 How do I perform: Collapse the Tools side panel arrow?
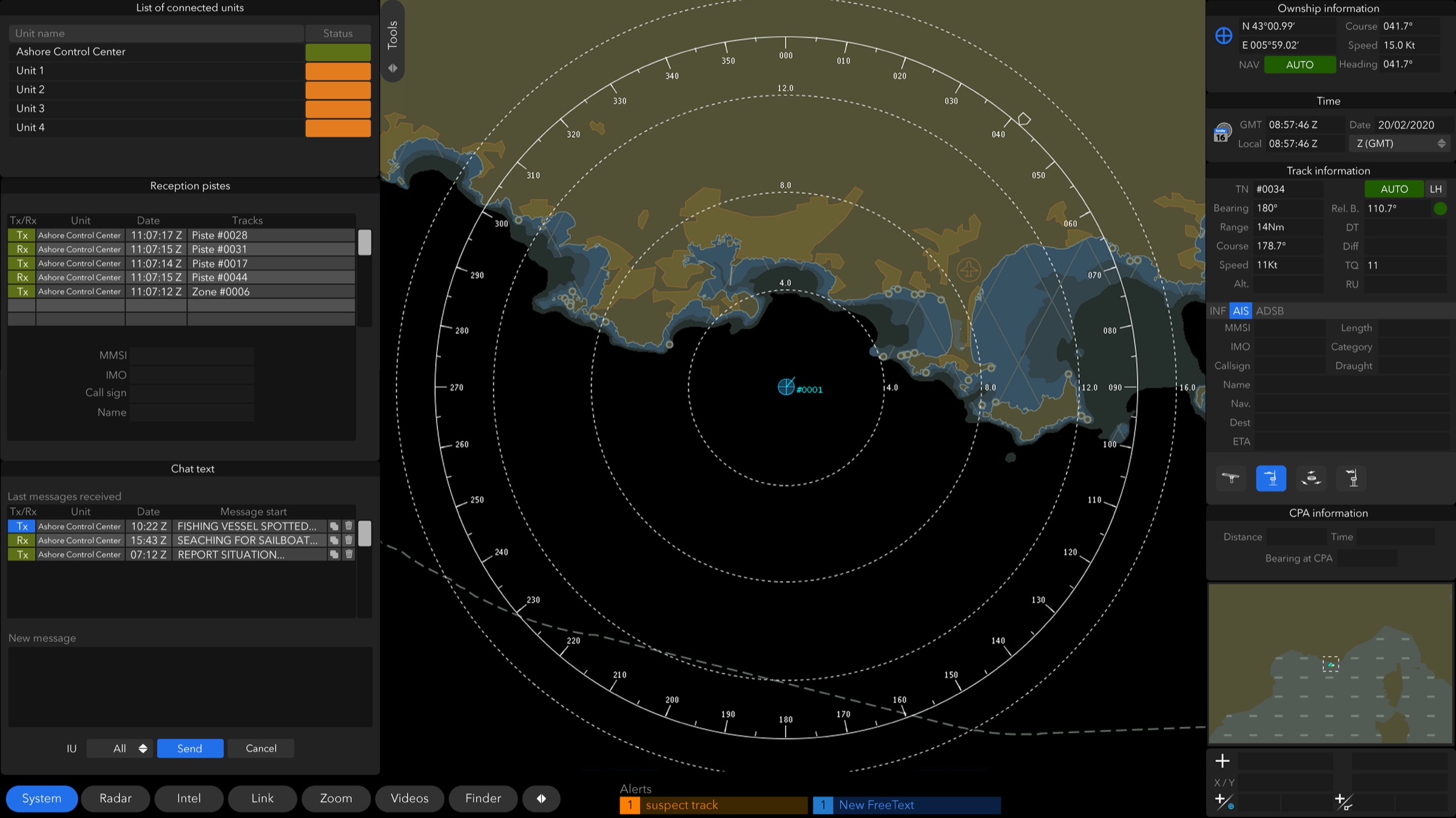click(393, 68)
